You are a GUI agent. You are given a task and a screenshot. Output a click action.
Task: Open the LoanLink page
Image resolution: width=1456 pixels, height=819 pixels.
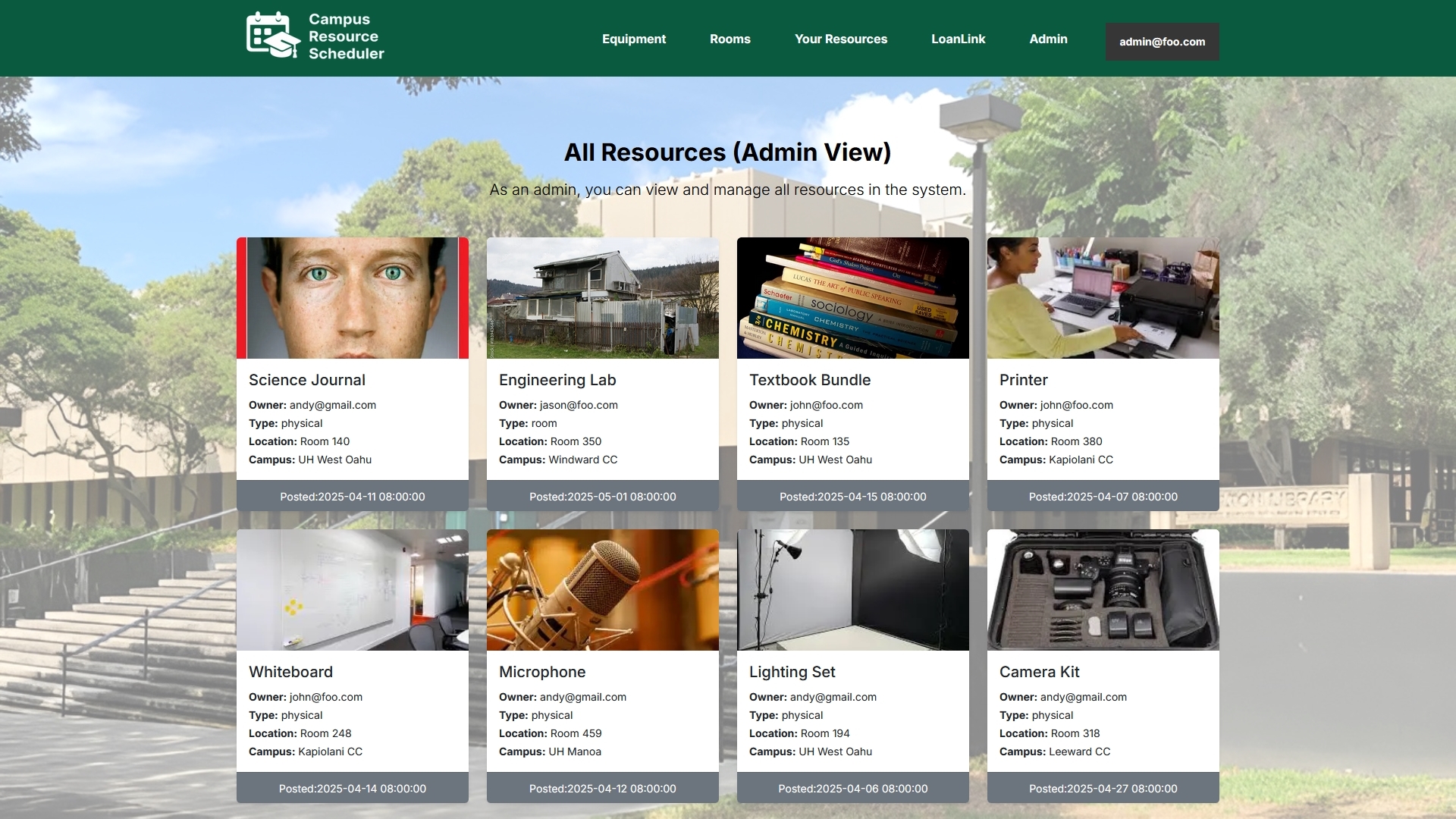pos(958,39)
